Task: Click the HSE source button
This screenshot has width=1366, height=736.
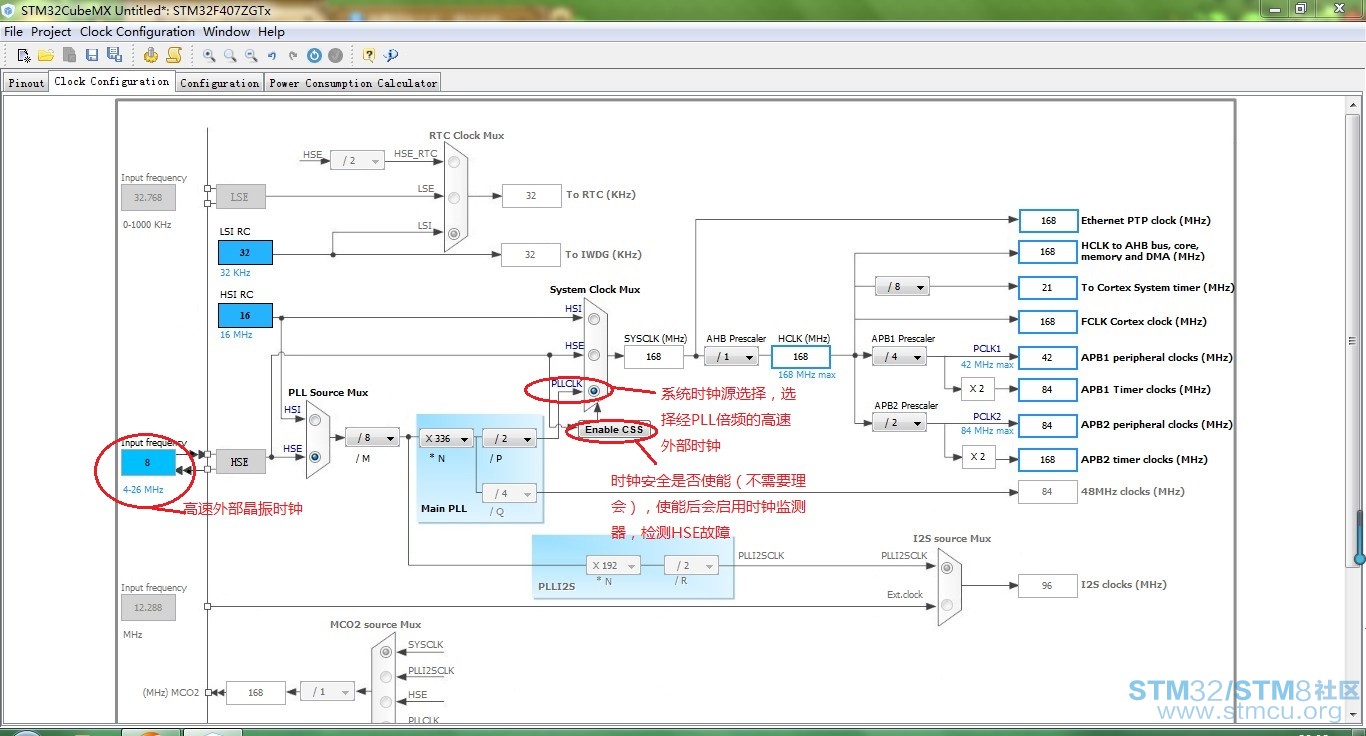Action: coord(240,462)
